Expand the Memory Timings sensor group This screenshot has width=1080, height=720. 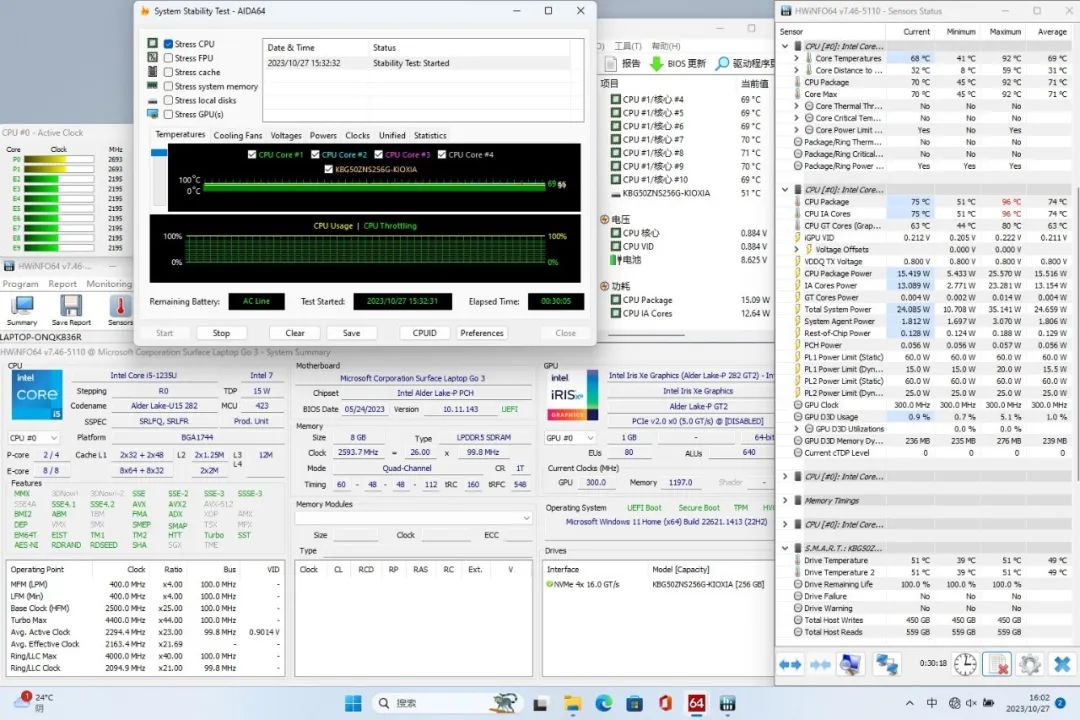pyautogui.click(x=785, y=500)
